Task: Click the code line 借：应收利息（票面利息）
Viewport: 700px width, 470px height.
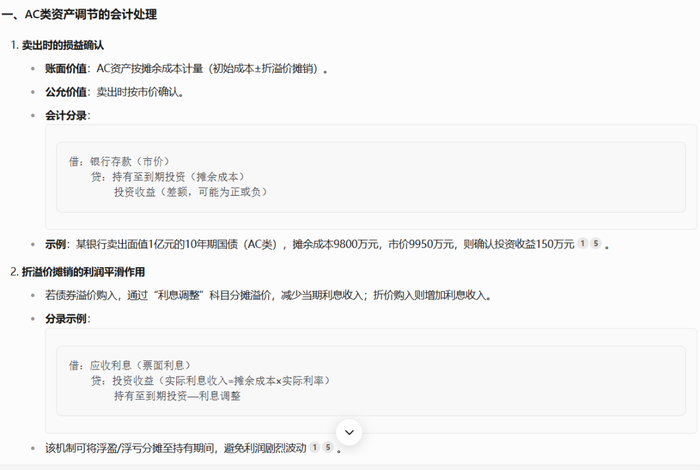Action: (129, 366)
